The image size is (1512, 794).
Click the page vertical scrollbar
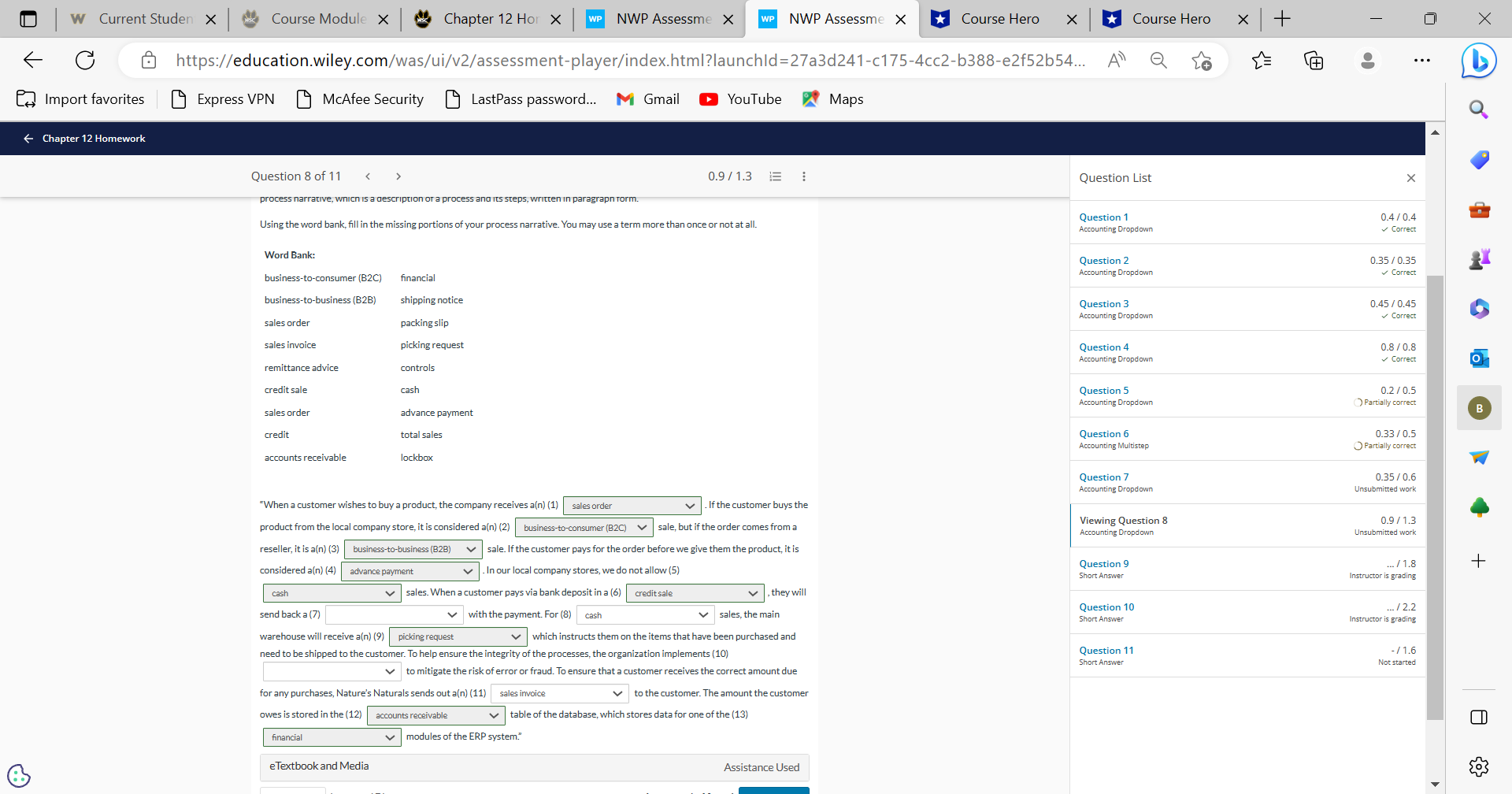[x=1435, y=496]
